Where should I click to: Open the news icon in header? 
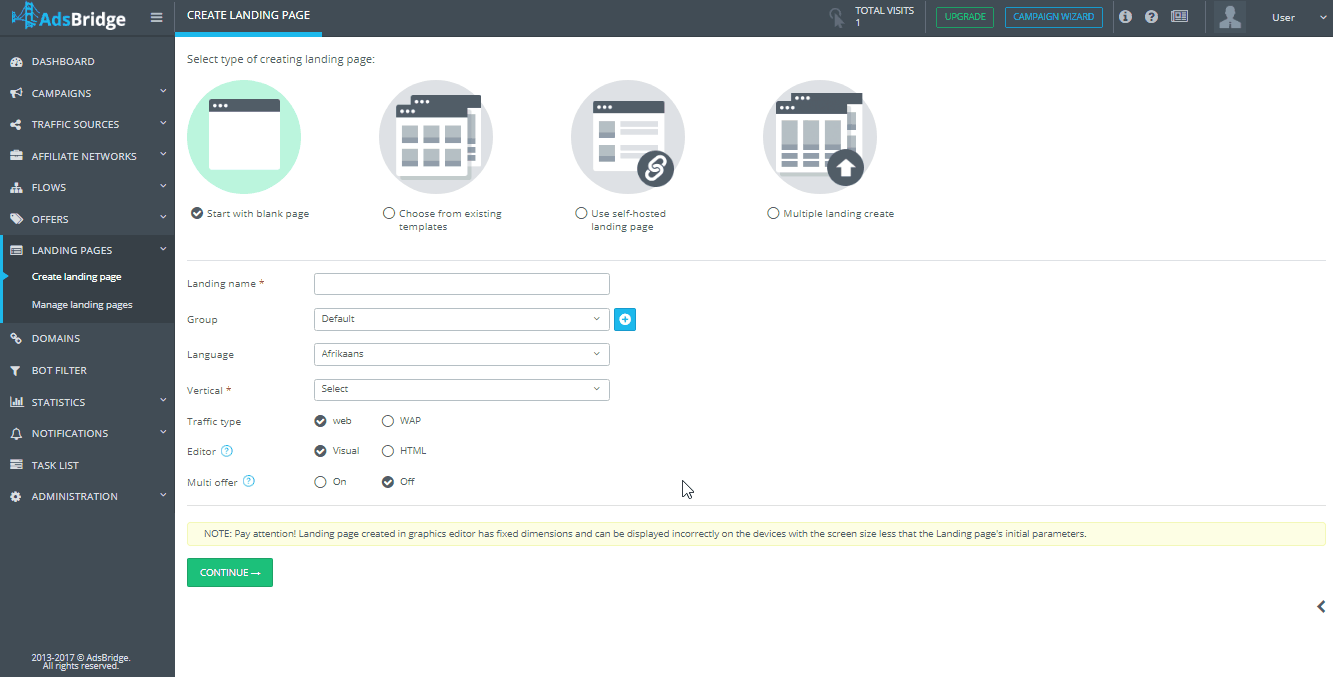click(1180, 17)
